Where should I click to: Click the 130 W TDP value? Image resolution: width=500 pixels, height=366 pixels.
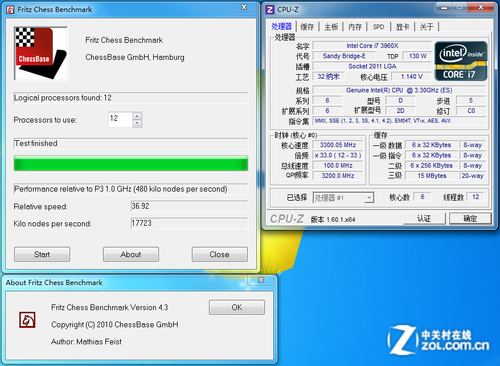(x=418, y=56)
